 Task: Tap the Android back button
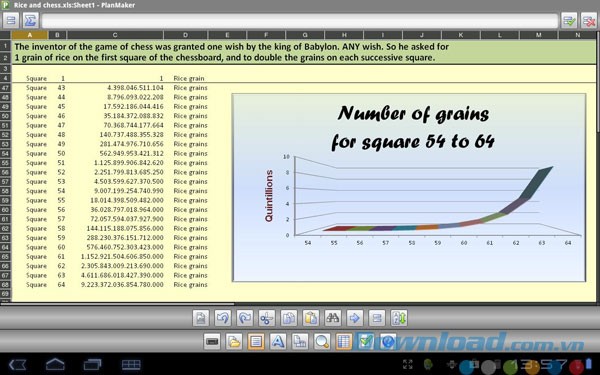(x=18, y=365)
